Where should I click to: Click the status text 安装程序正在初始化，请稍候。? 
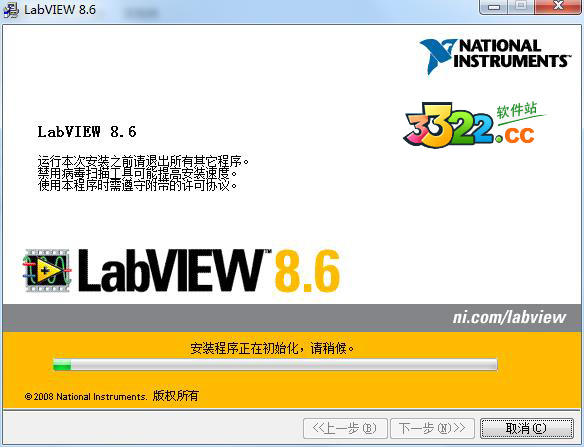pyautogui.click(x=272, y=348)
